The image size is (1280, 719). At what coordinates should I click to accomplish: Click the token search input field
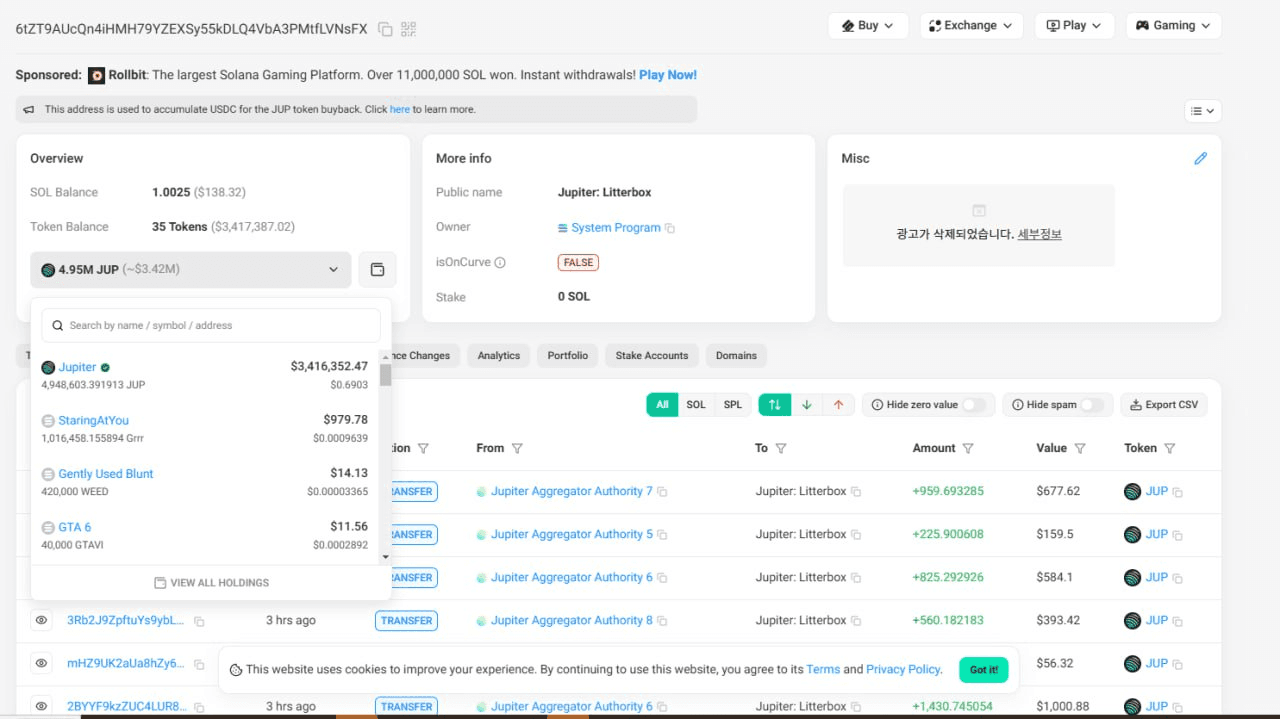(211, 325)
